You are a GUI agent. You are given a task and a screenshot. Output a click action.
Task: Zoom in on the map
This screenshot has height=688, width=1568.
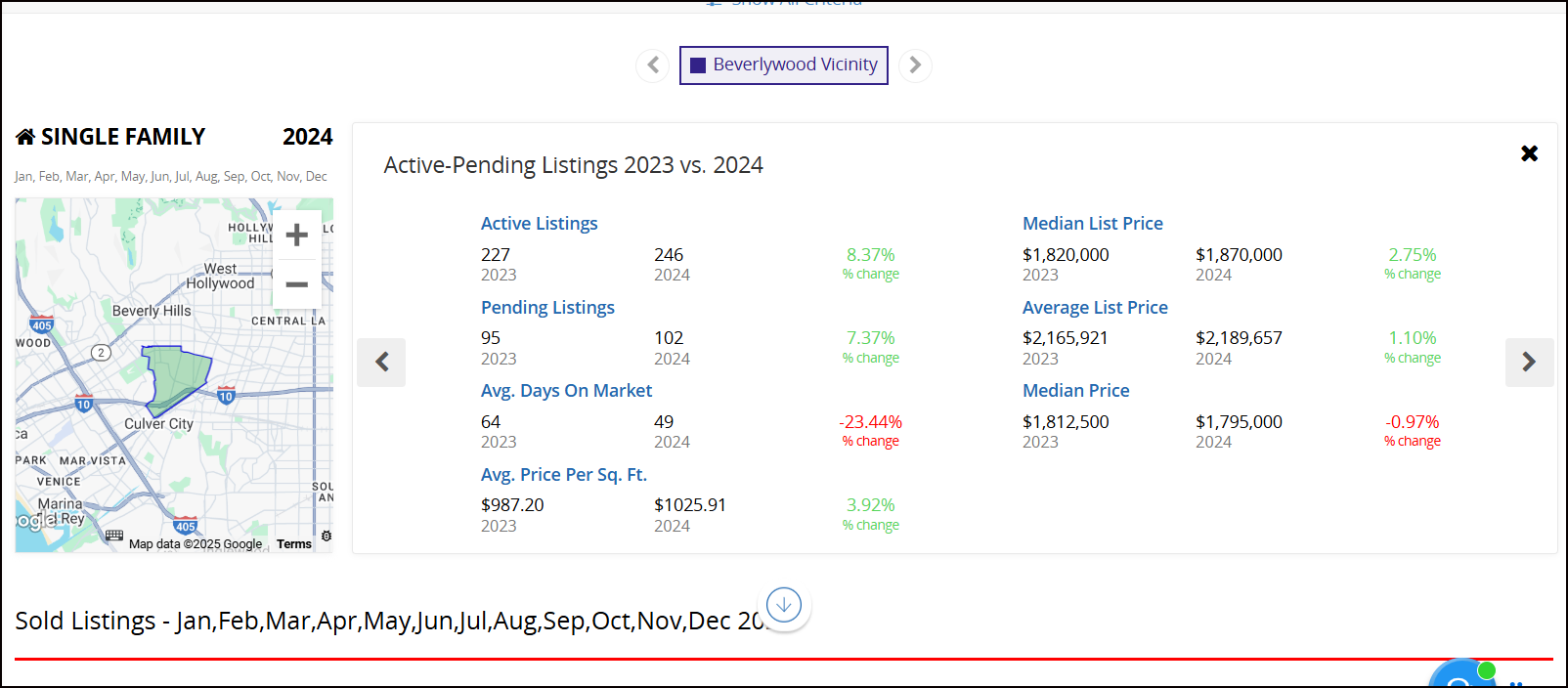297,236
